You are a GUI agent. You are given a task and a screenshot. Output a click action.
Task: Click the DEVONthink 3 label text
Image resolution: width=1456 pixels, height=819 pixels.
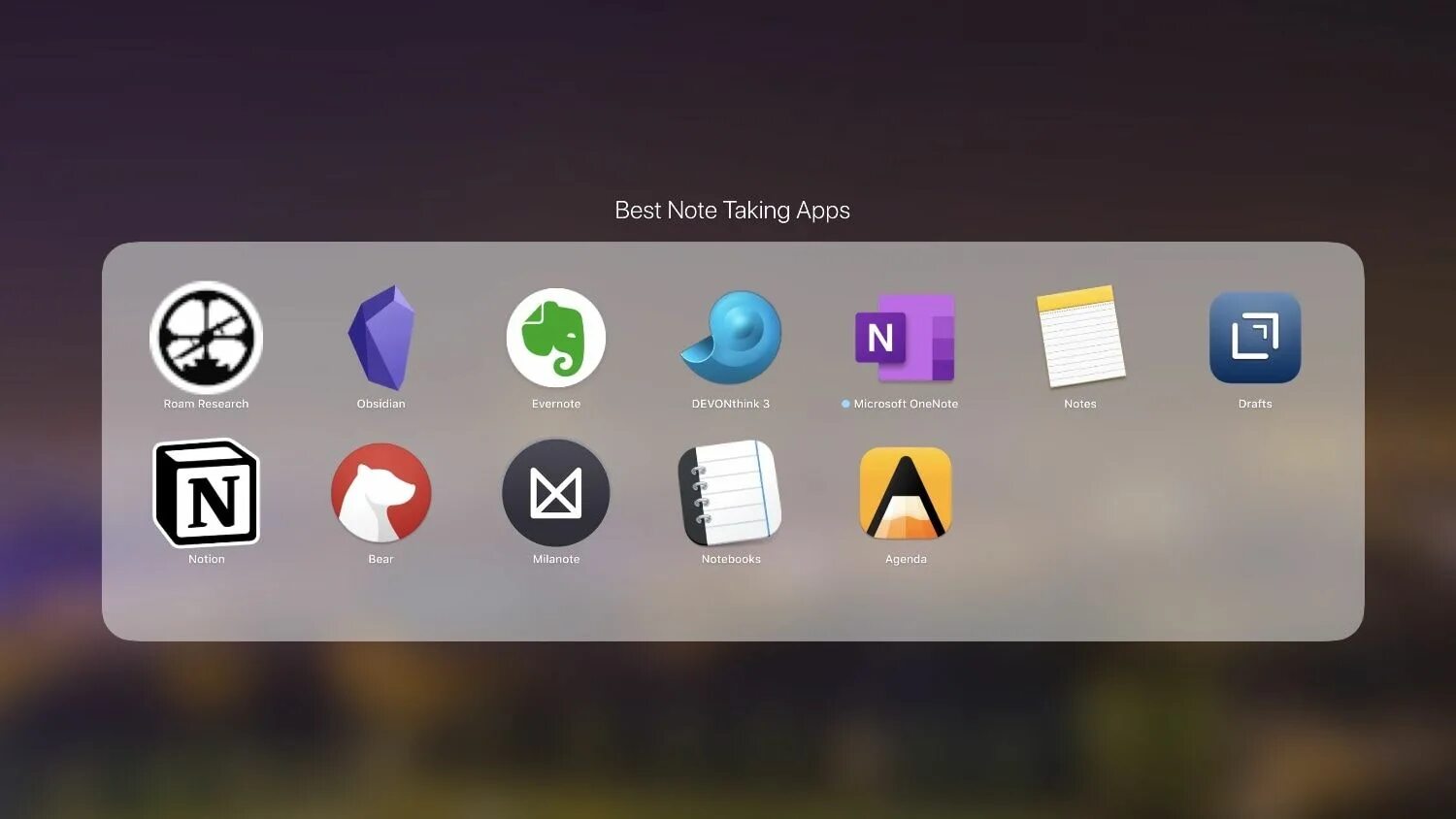(x=731, y=404)
